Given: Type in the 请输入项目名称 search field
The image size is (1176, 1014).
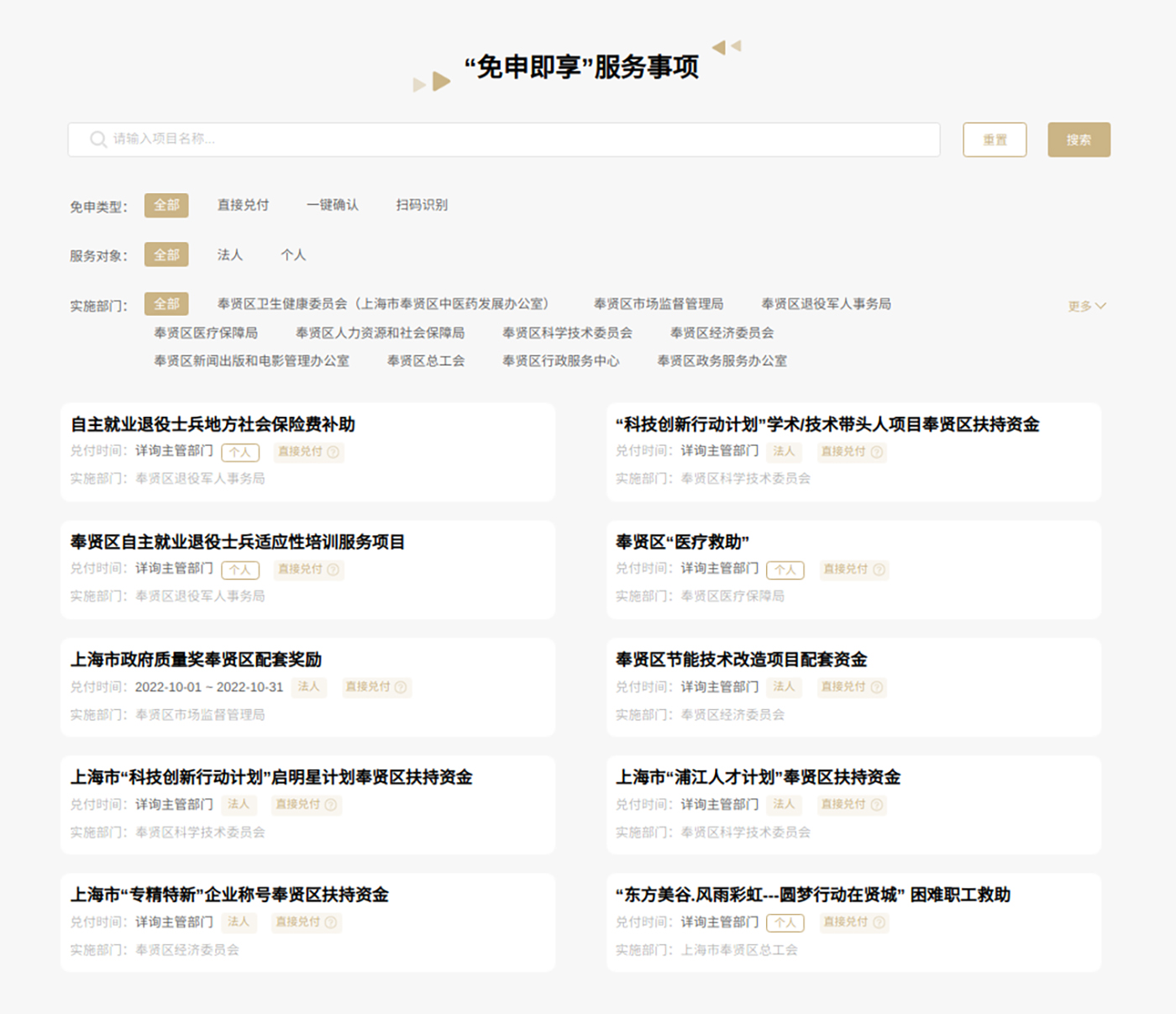Looking at the screenshot, I should [504, 139].
